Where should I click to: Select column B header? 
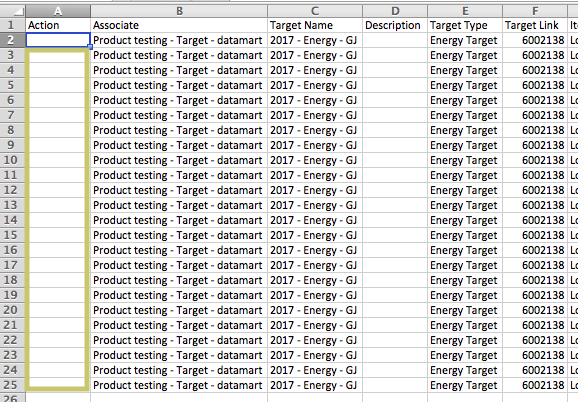pos(179,11)
